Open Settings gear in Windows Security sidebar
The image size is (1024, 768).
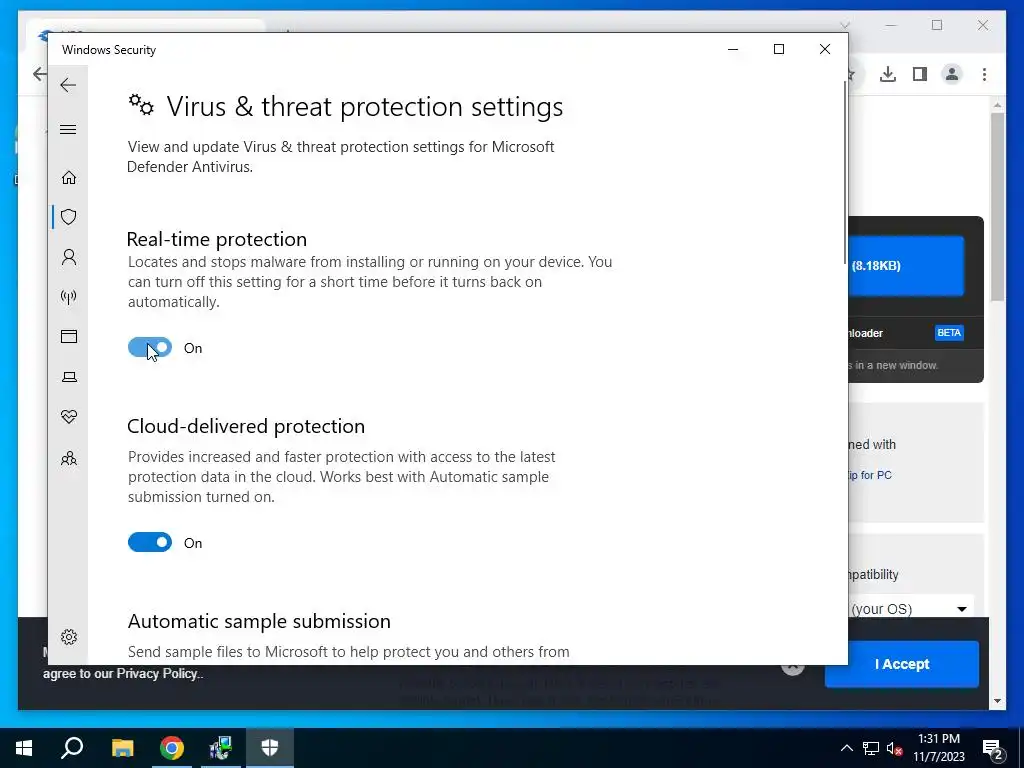[69, 637]
